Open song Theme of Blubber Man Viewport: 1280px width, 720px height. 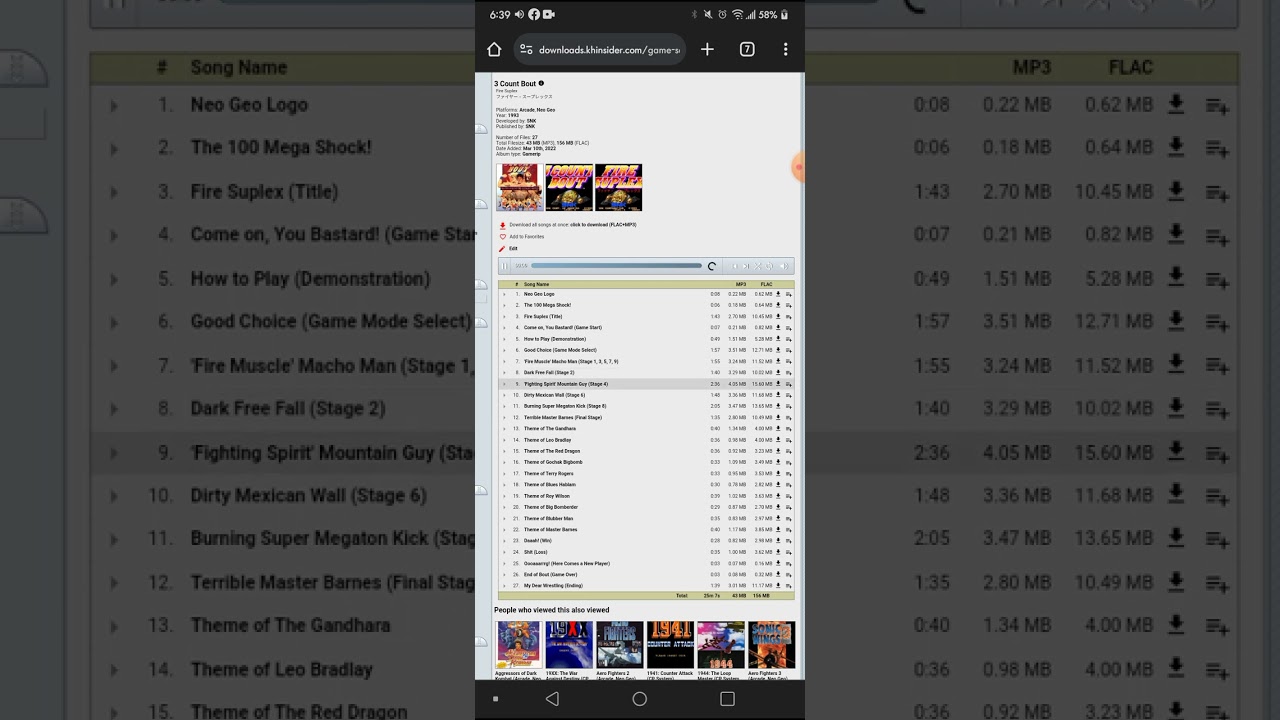pyautogui.click(x=549, y=518)
